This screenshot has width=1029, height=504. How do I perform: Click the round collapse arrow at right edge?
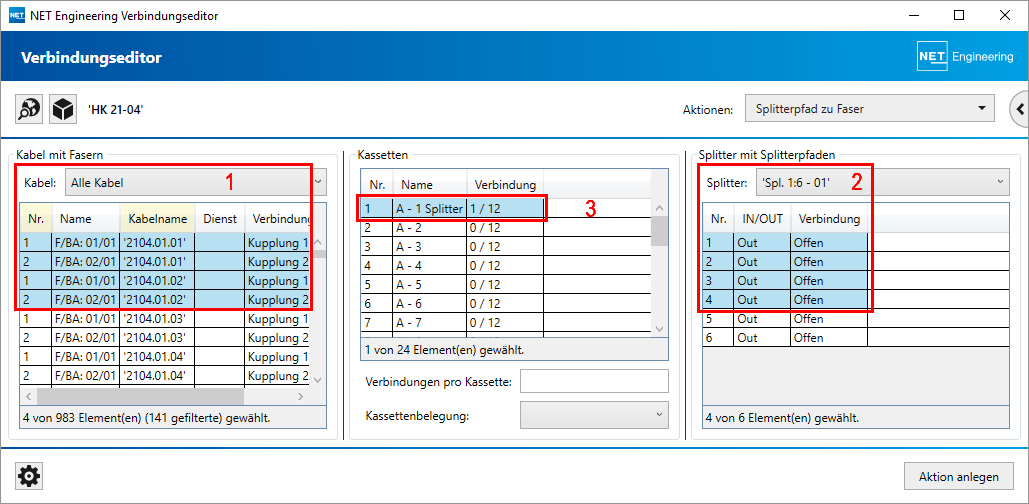(1020, 109)
